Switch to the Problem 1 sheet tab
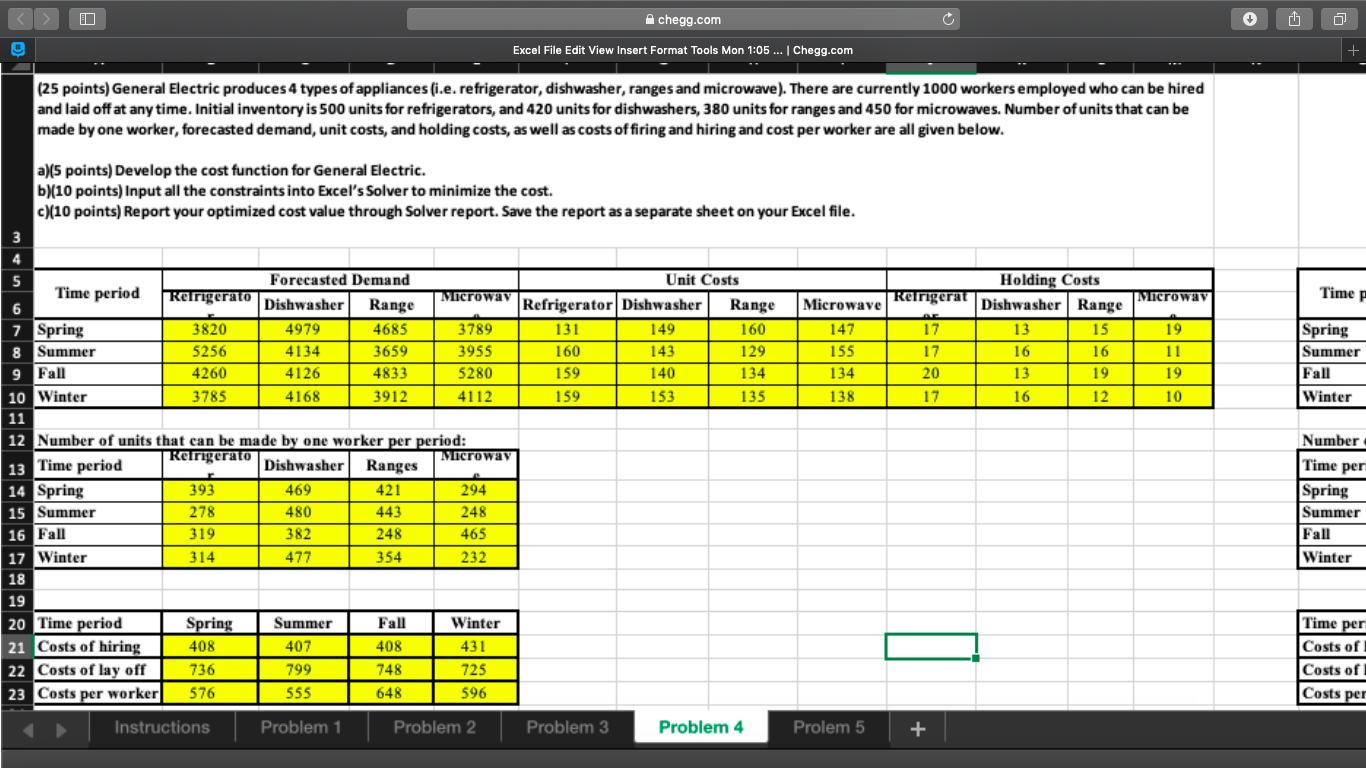 coord(302,728)
